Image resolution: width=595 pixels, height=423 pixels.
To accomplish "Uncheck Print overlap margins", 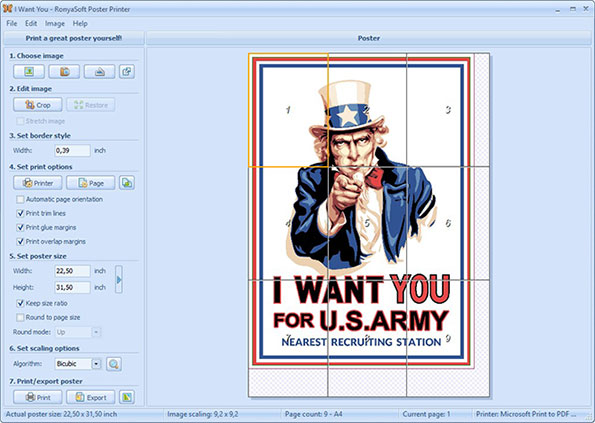I will click(x=20, y=241).
